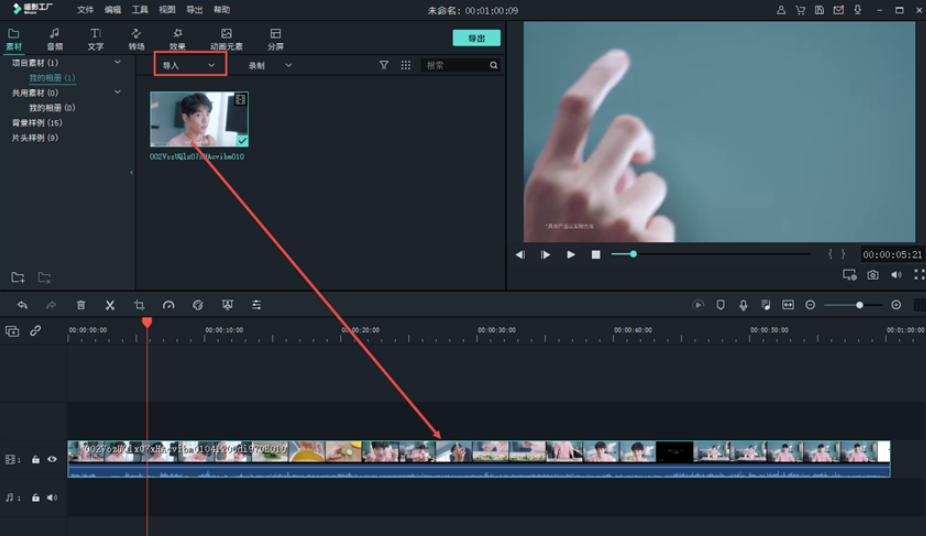Click the timeline zoom slider handle
926x536 pixels.
[x=859, y=305]
